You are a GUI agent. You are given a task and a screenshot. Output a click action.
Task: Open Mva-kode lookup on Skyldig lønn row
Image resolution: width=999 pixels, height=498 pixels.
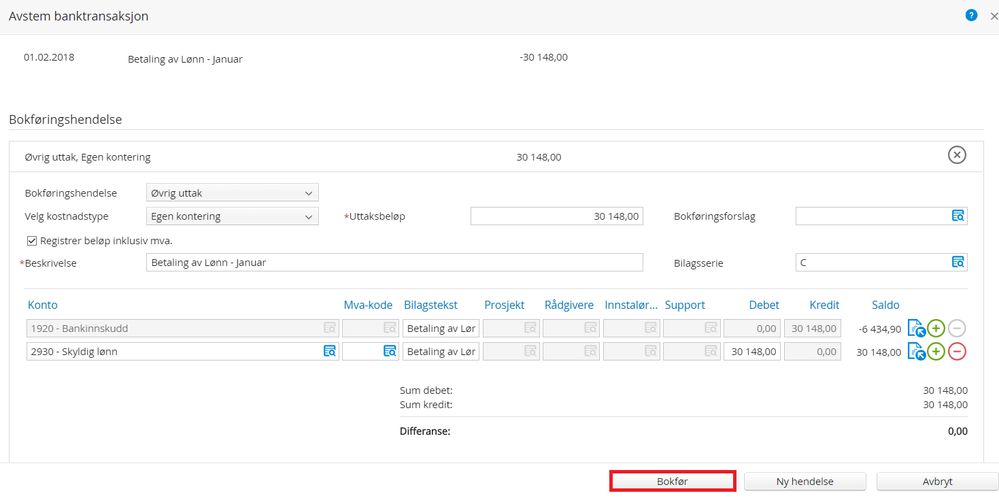[389, 351]
